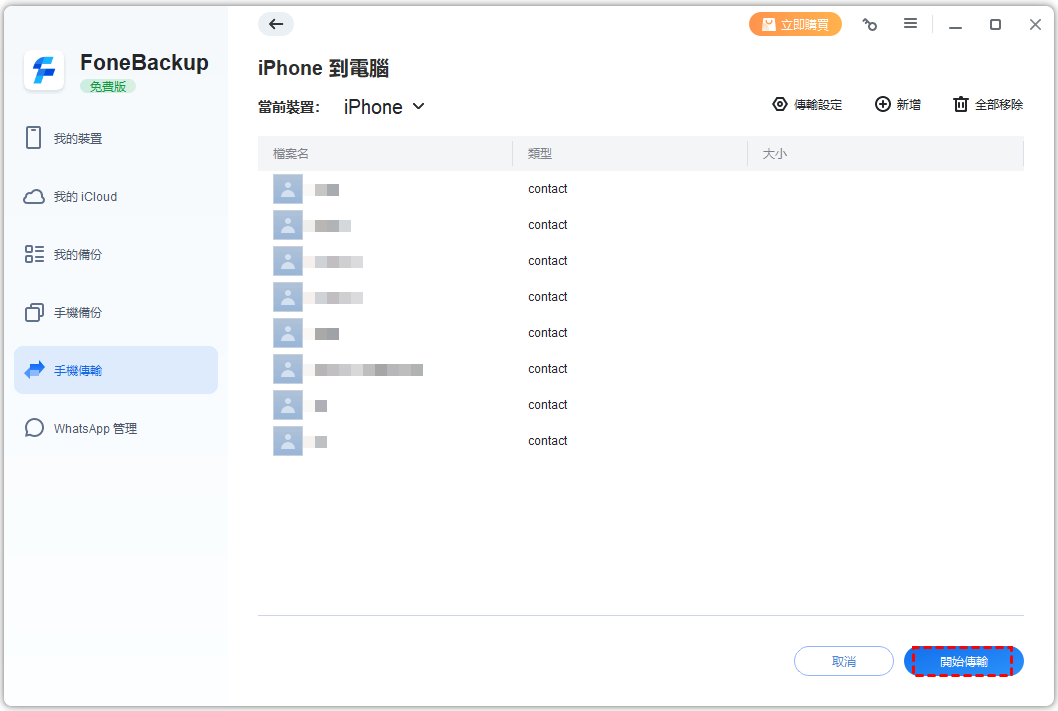
Task: Open 我的備份 in the sidebar
Action: pyautogui.click(x=116, y=254)
